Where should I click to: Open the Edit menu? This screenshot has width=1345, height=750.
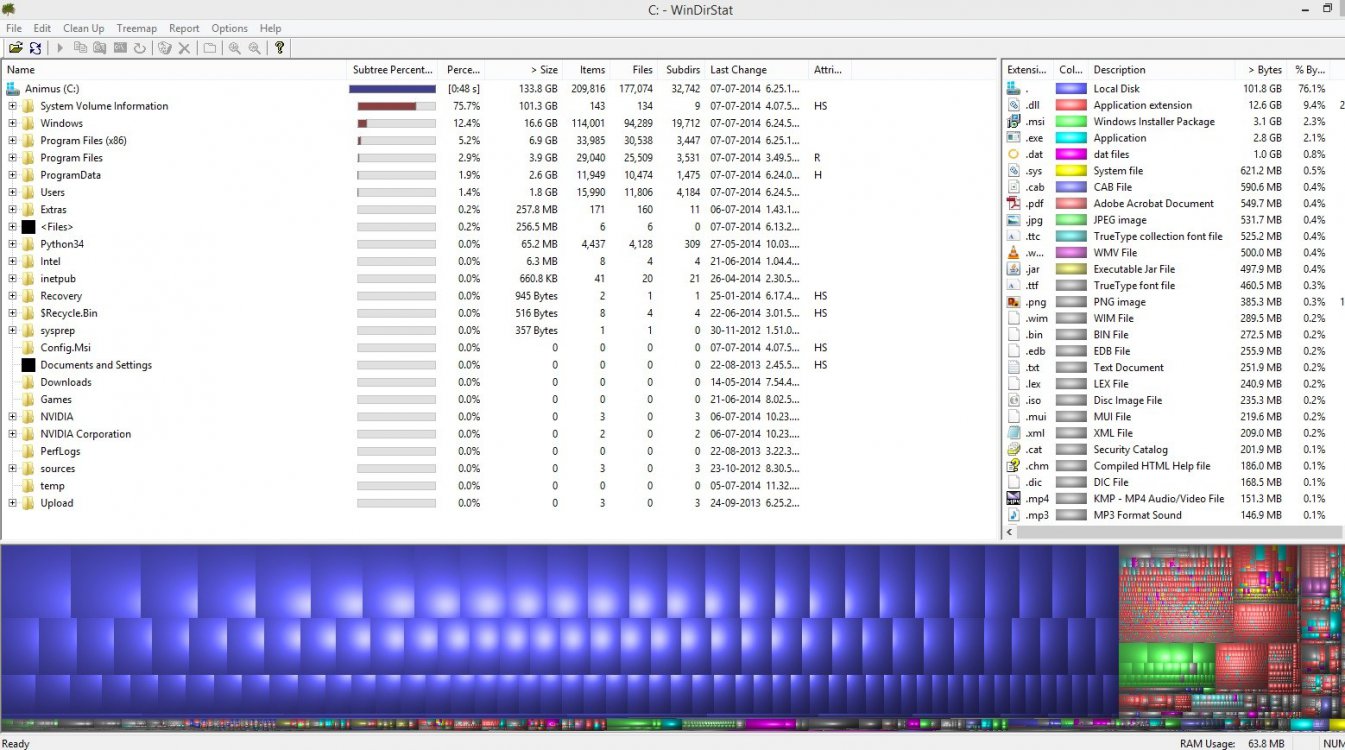(x=42, y=28)
